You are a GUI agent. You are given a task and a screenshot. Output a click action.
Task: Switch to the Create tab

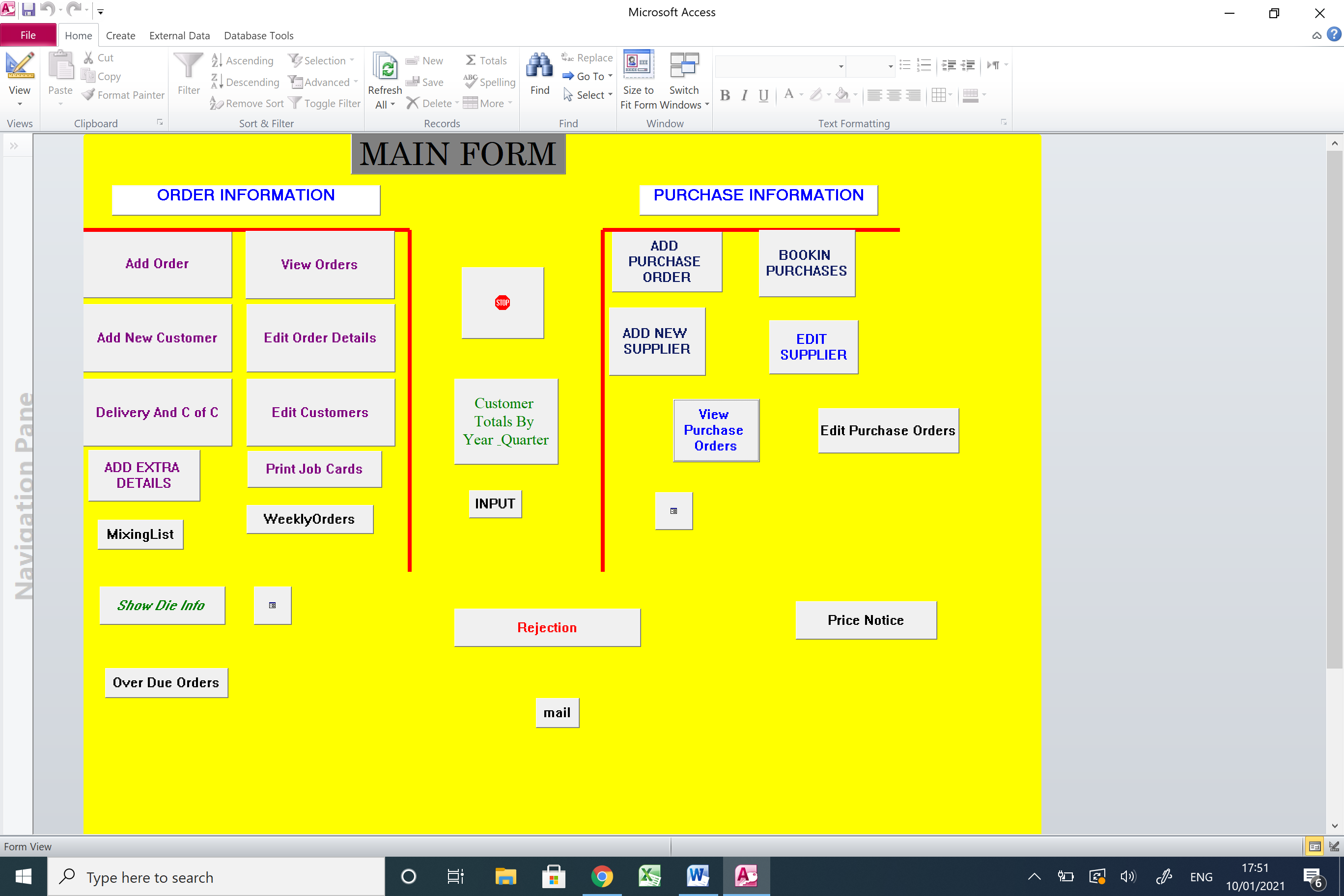120,35
